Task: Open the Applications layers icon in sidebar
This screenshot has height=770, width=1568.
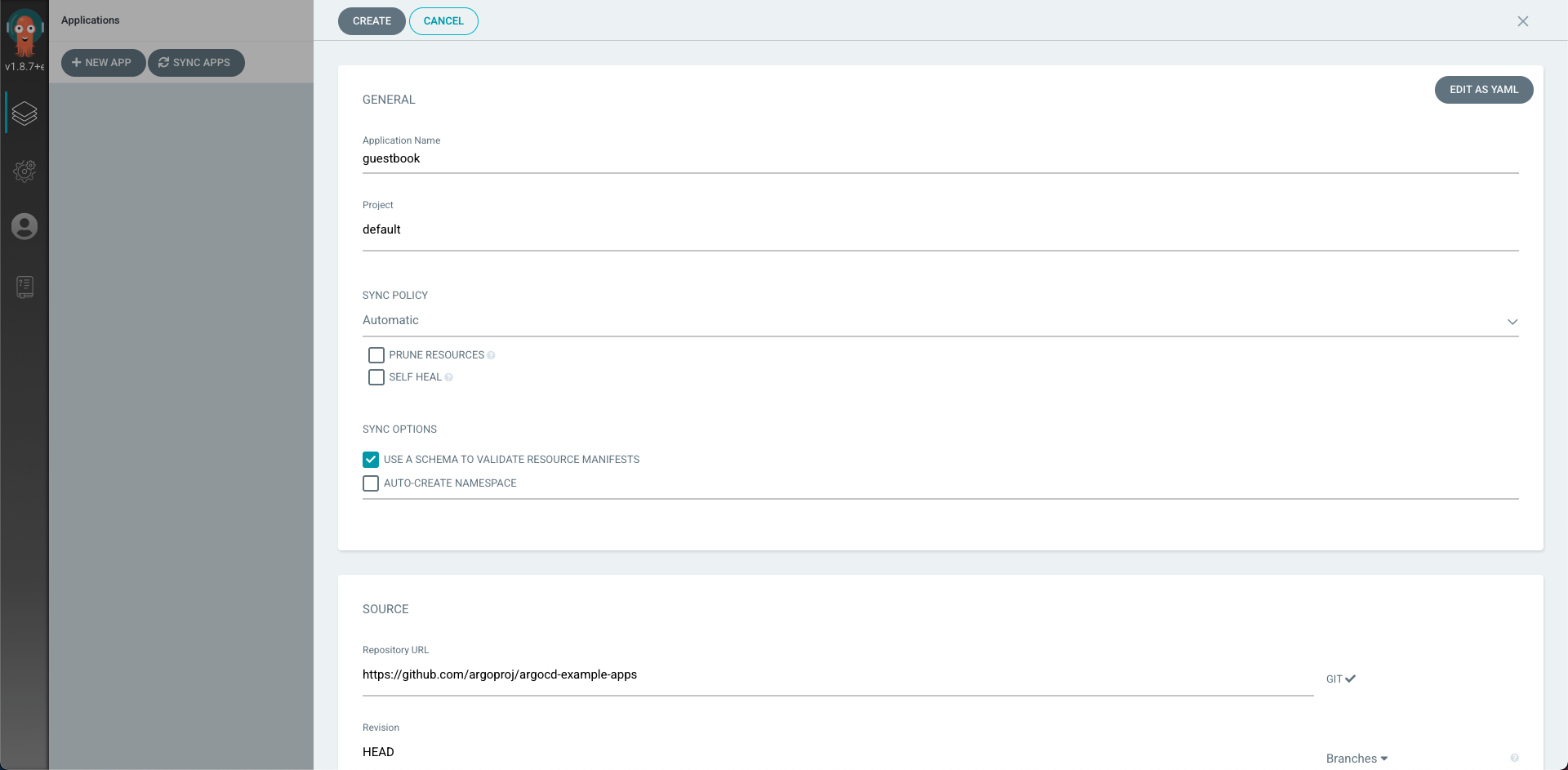Action: click(24, 113)
